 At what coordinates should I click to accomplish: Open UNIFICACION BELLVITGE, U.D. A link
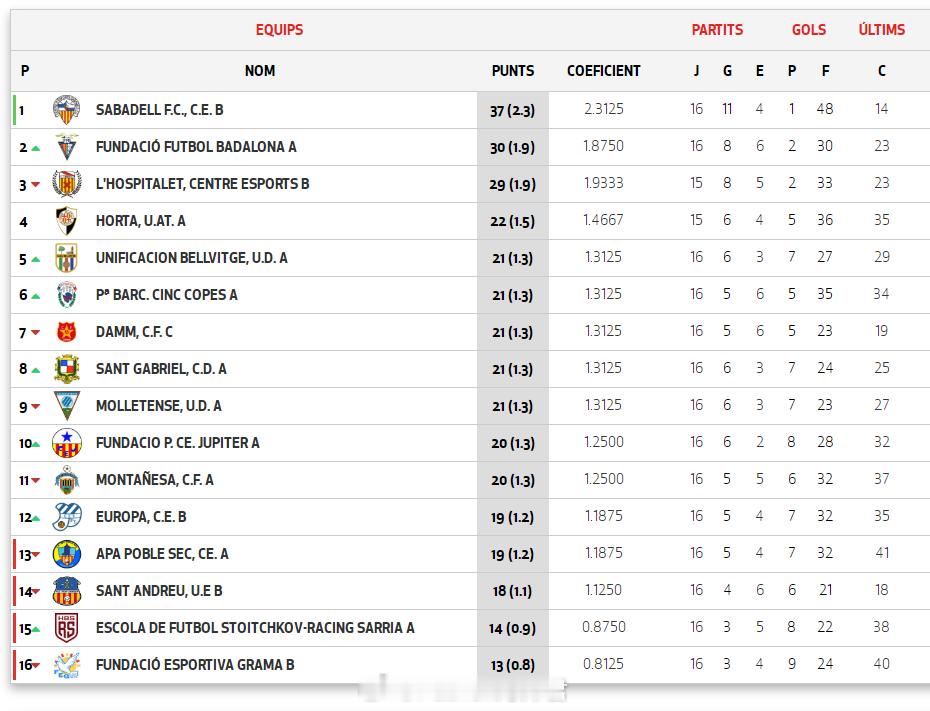tap(192, 258)
